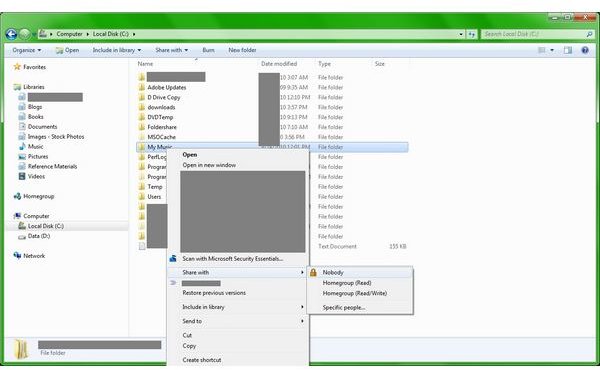Select Images - Stock Photos library
Viewport: 600px width, 370px height.
pyautogui.click(x=56, y=137)
